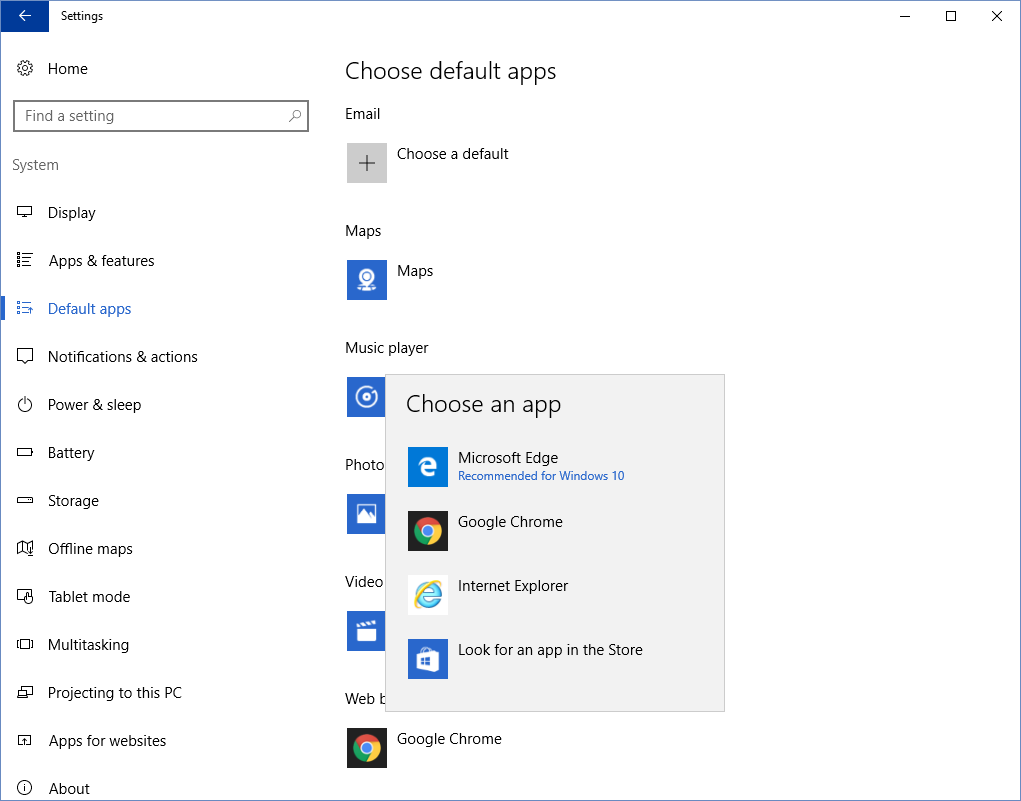Open Notifications & actions settings

122,357
